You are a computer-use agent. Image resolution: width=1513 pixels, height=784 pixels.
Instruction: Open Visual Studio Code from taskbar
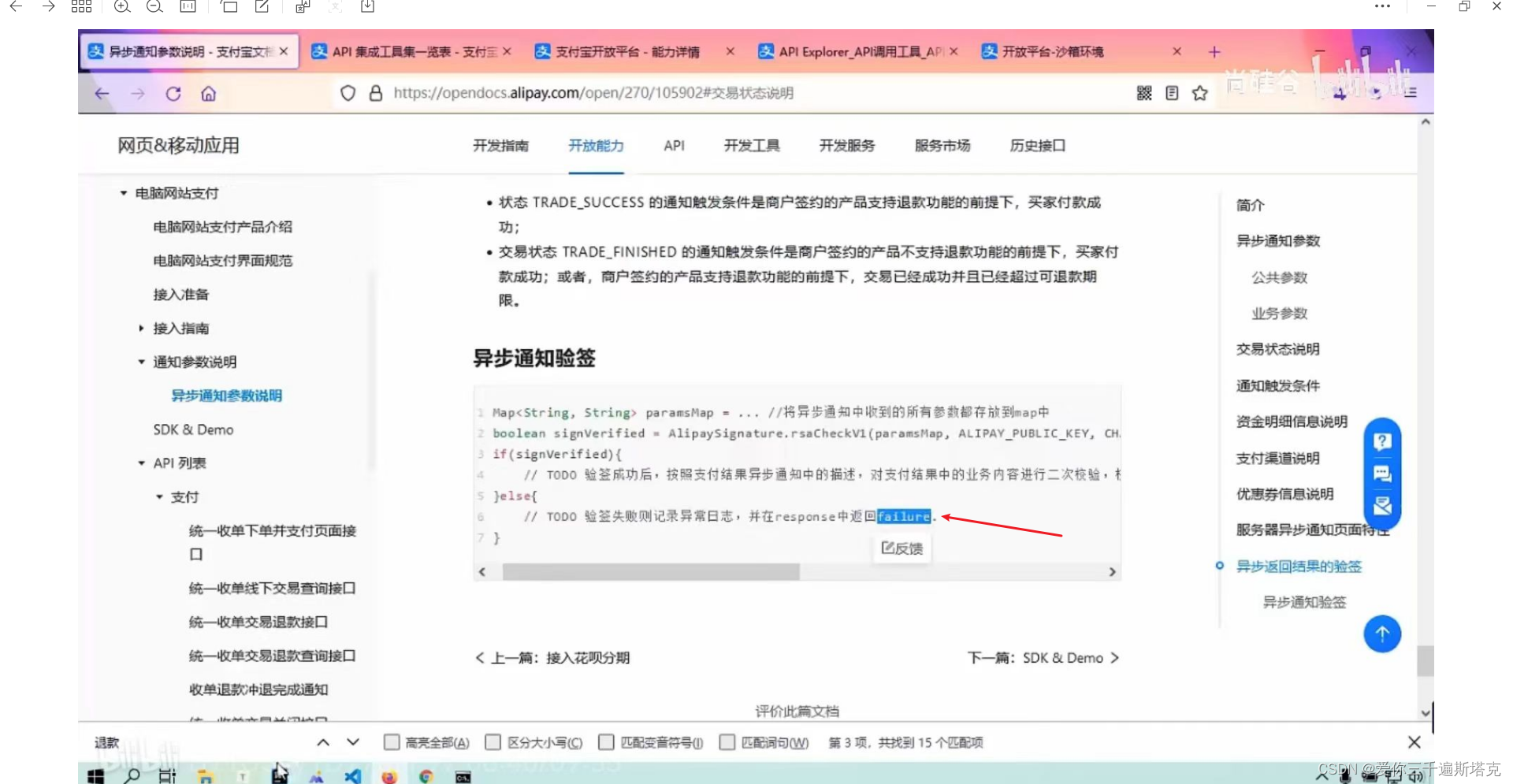(352, 776)
